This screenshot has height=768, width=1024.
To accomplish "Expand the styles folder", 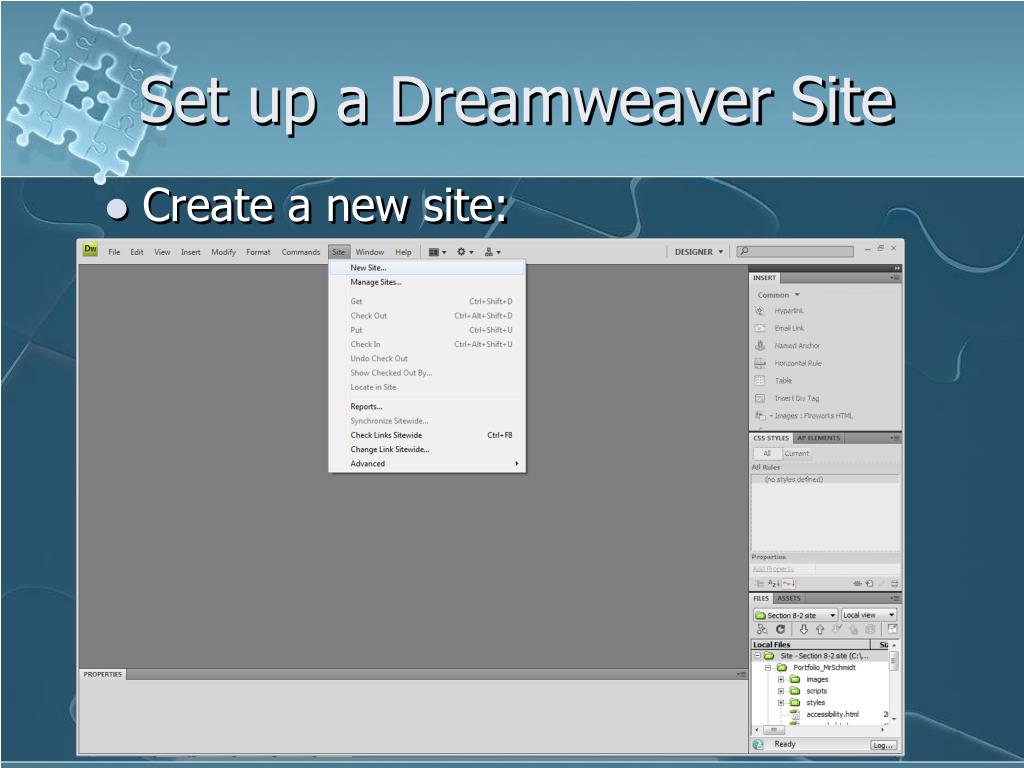I will (781, 703).
